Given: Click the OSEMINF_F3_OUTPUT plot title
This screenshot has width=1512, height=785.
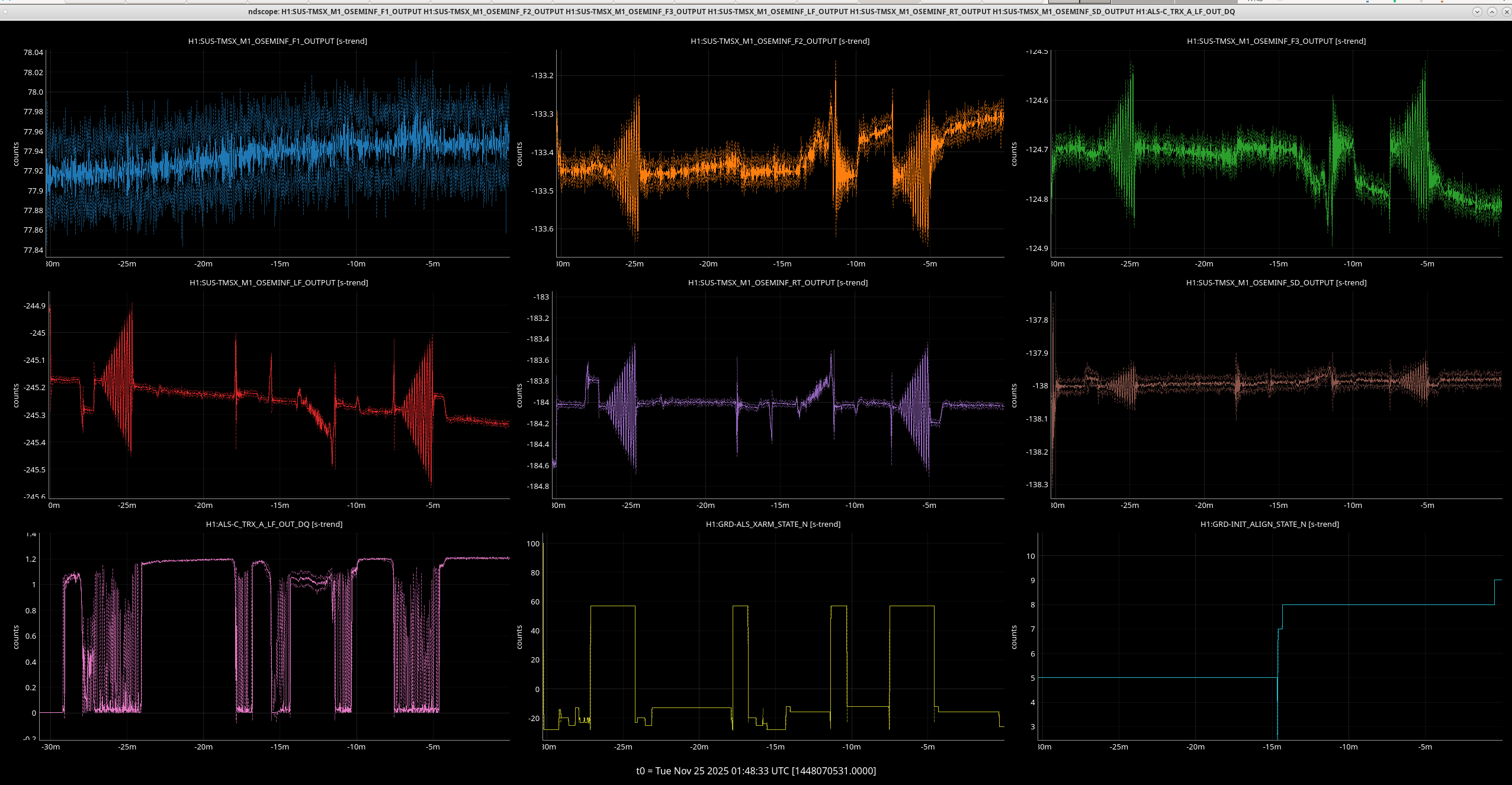Looking at the screenshot, I should coord(1276,41).
